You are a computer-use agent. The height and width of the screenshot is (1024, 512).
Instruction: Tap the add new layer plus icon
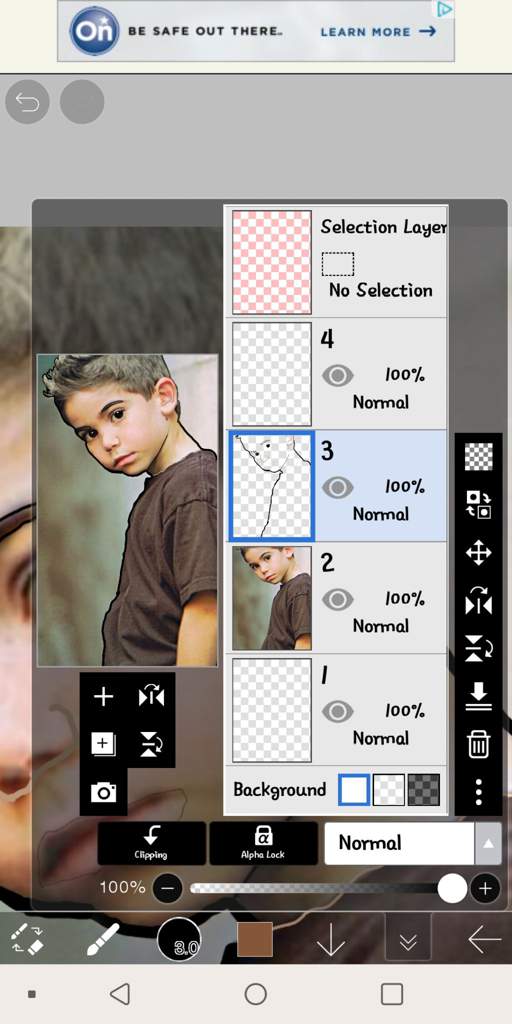(103, 697)
